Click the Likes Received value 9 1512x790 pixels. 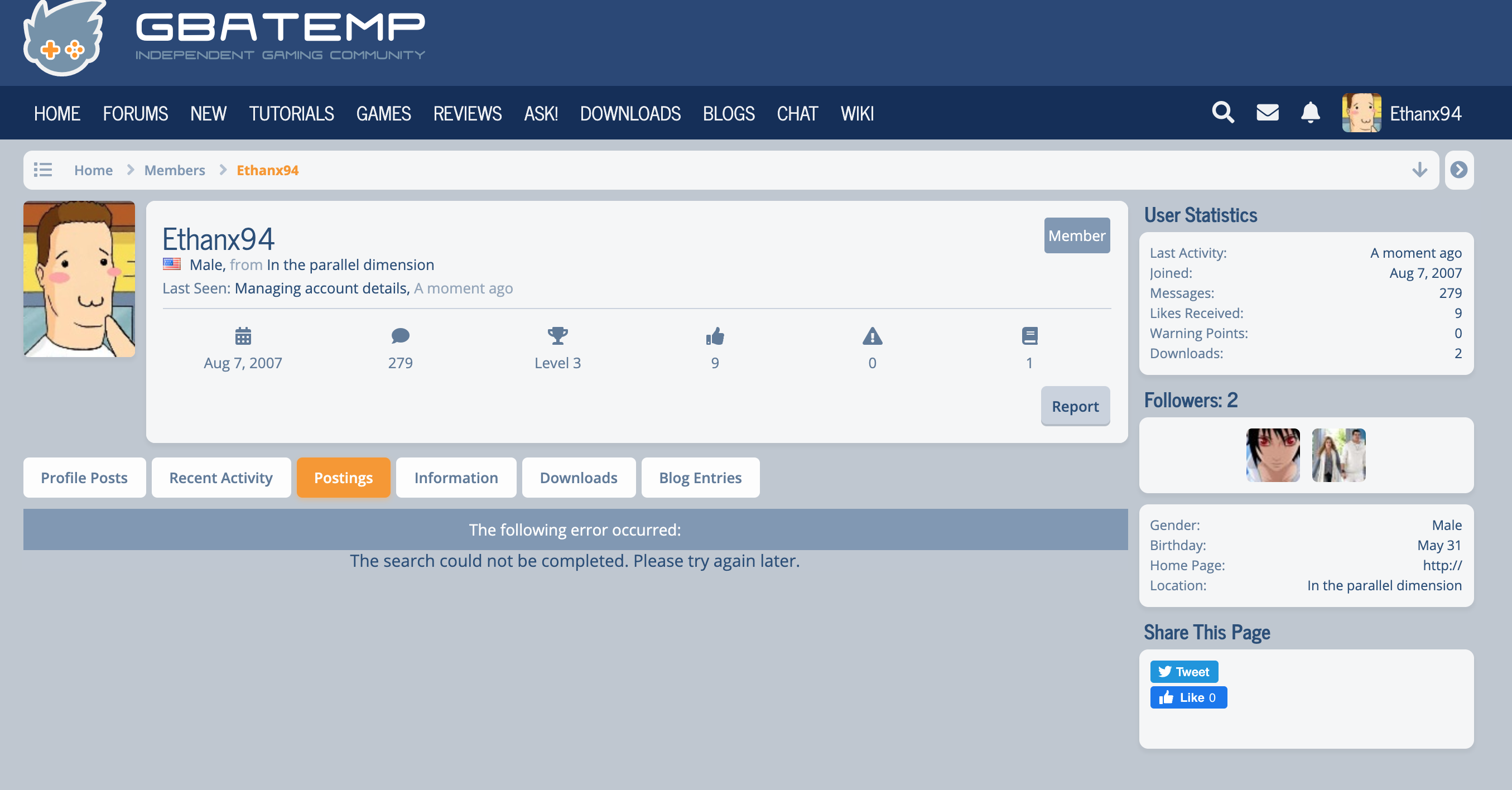pyautogui.click(x=1458, y=313)
